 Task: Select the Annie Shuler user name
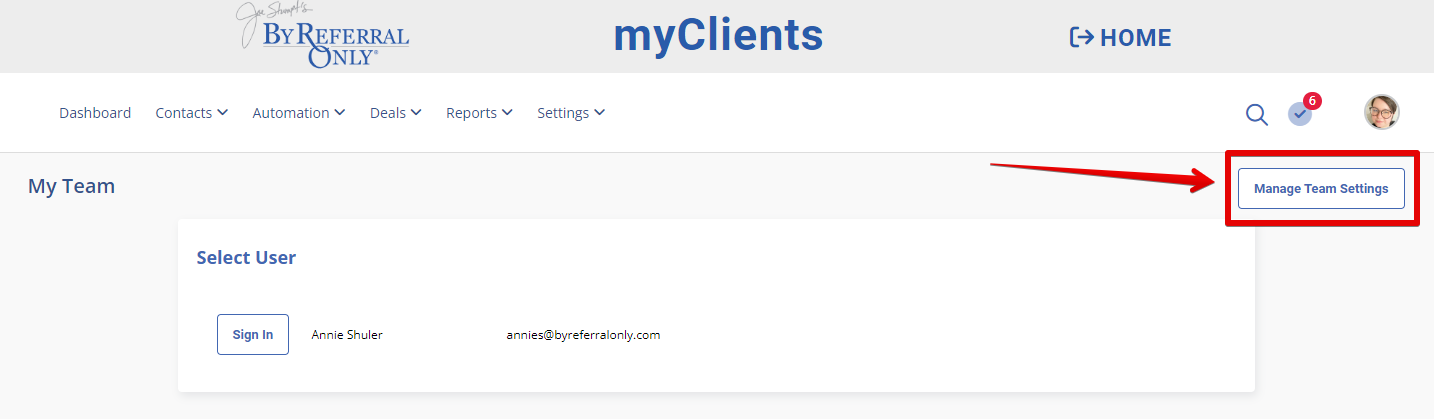click(347, 335)
